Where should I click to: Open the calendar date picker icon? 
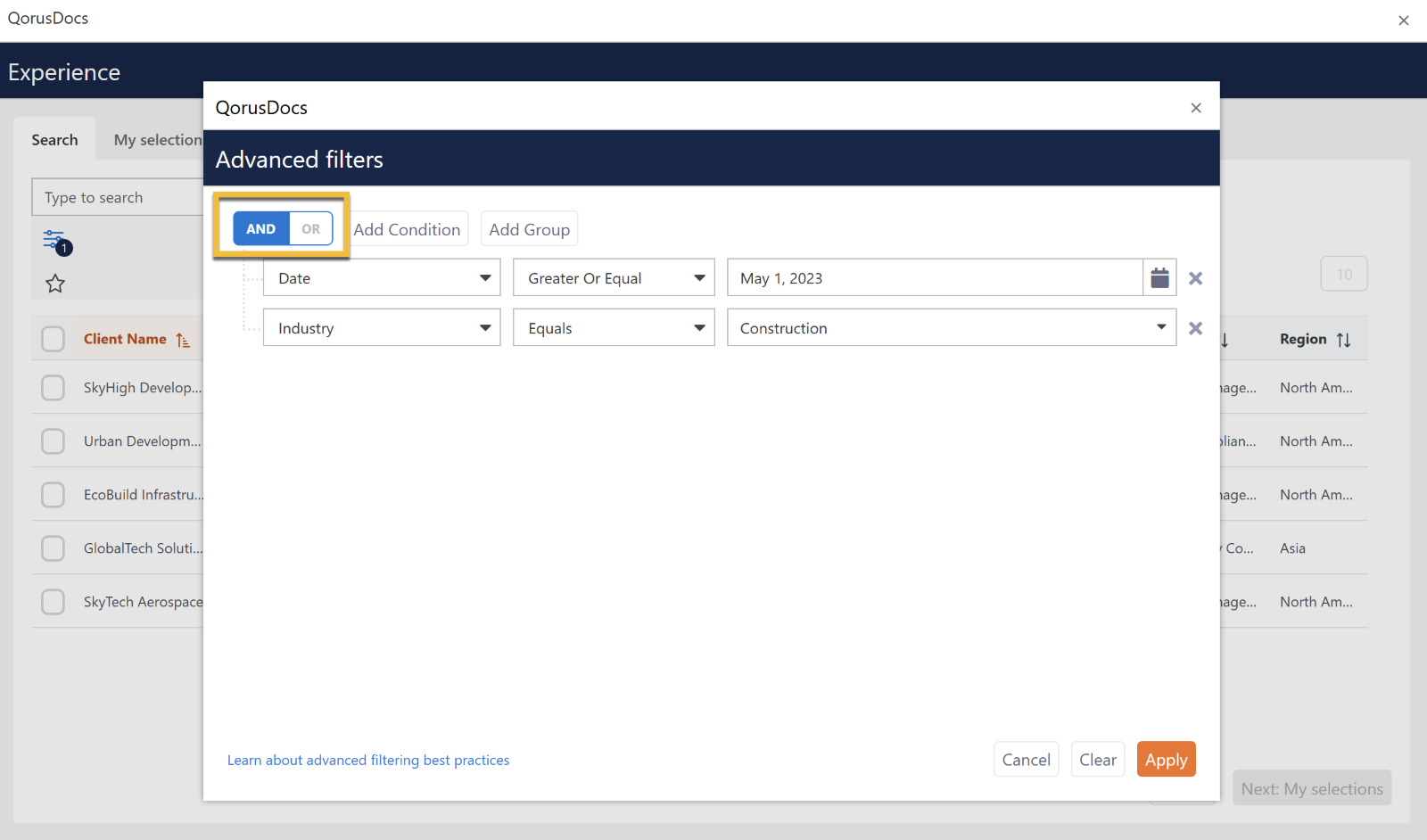tap(1159, 277)
